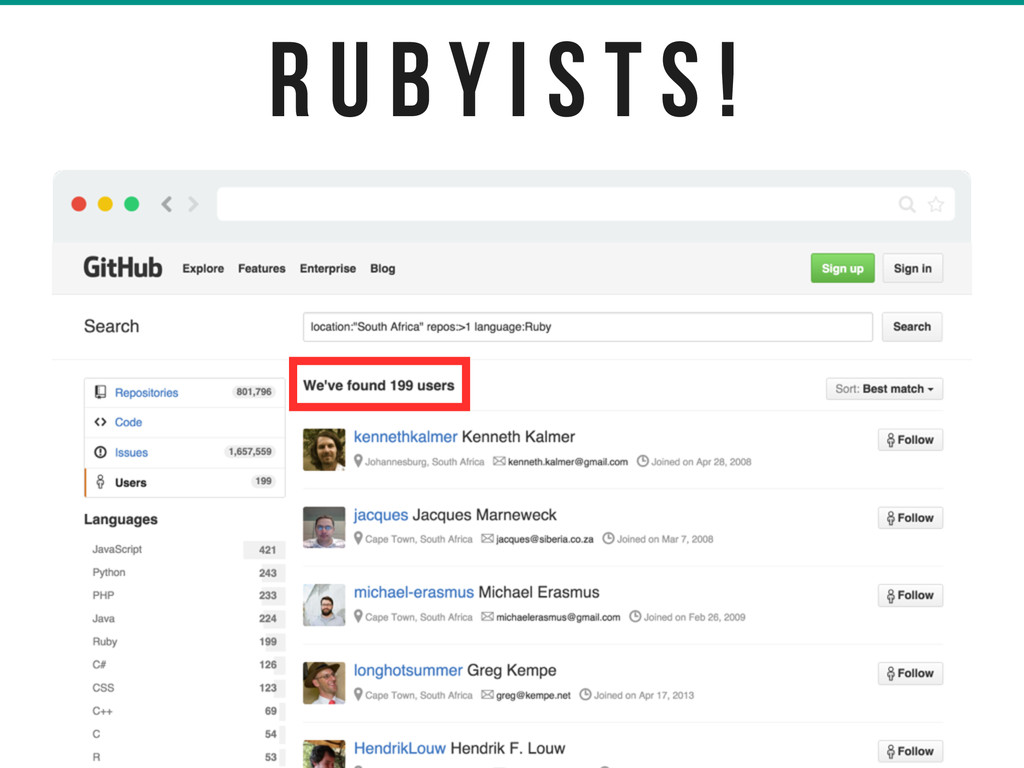This screenshot has height=768, width=1024.
Task: Open the Enterprise menu item
Action: point(328,268)
